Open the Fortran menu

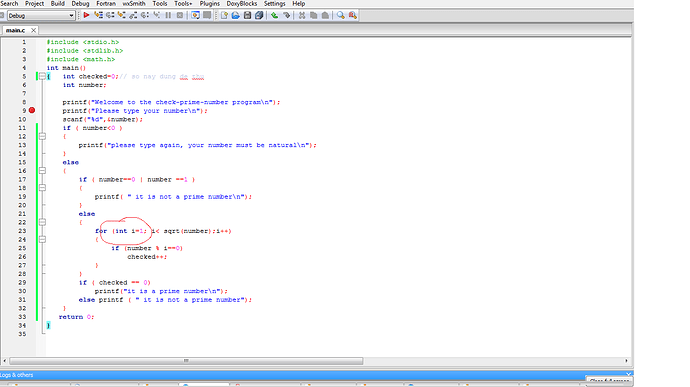pyautogui.click(x=106, y=4)
